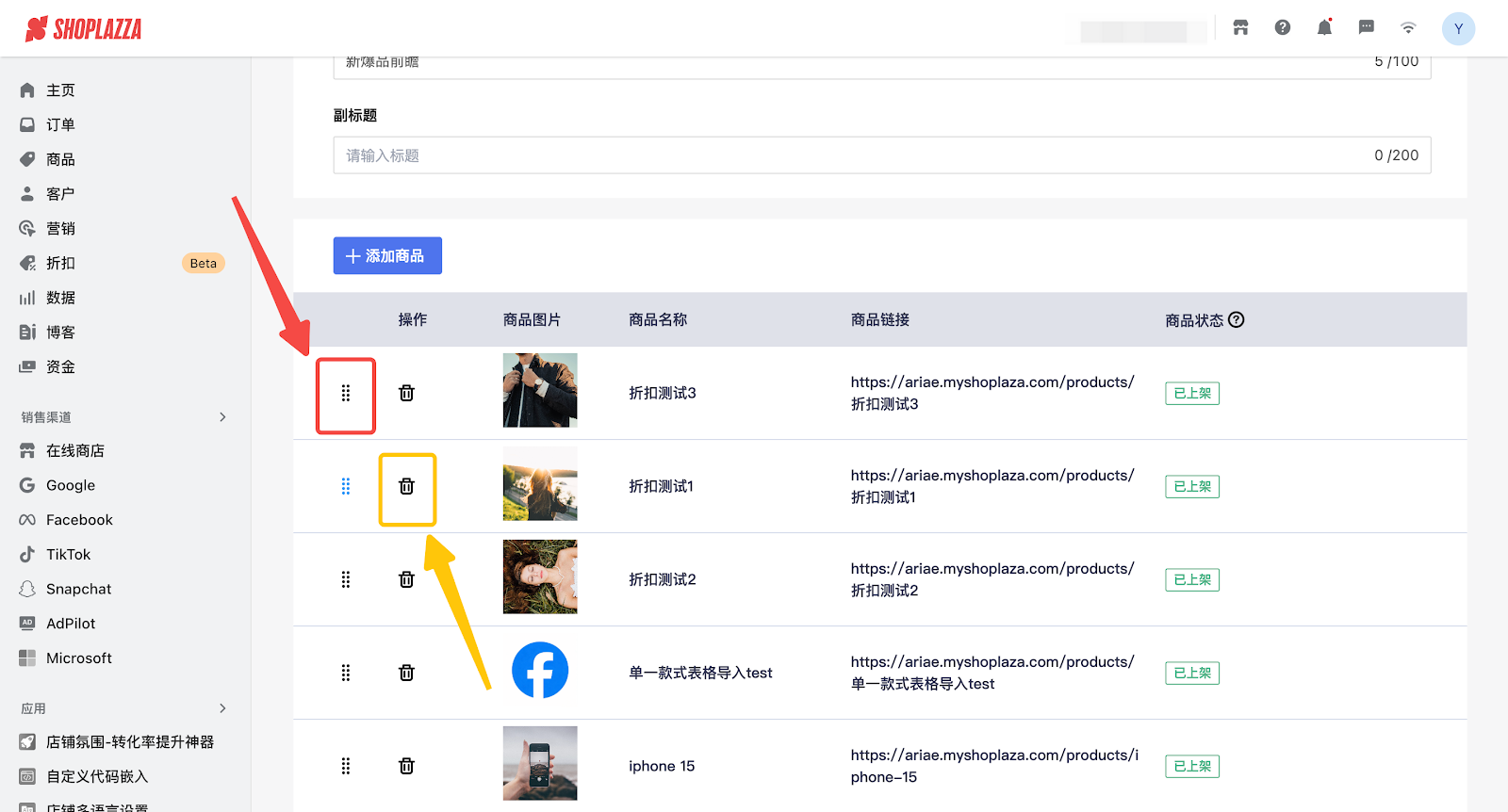The height and width of the screenshot is (812, 1508).
Task: Open the storefront icon in top bar
Action: [1240, 27]
